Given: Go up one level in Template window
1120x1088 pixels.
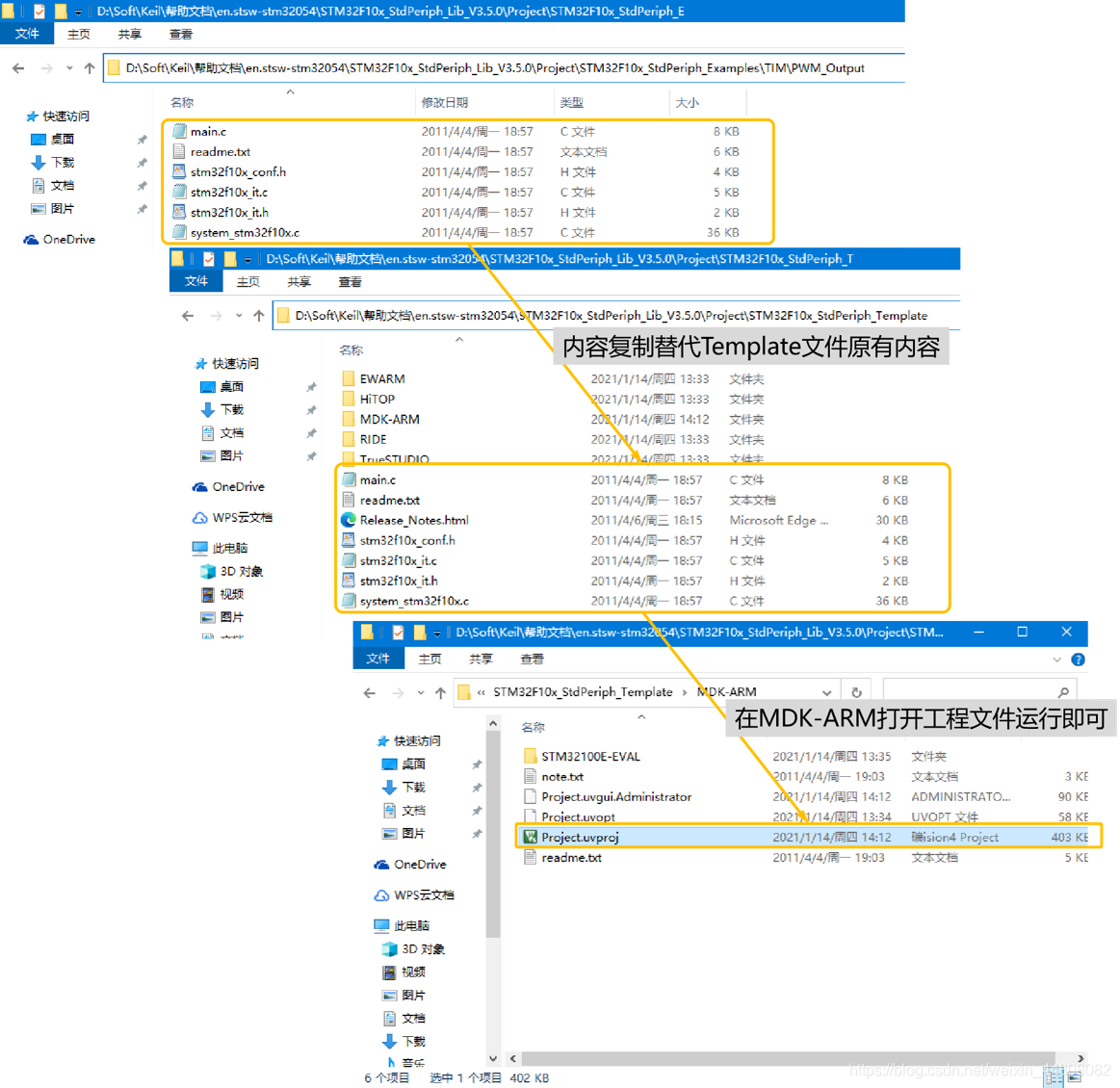Looking at the screenshot, I should coord(258,316).
